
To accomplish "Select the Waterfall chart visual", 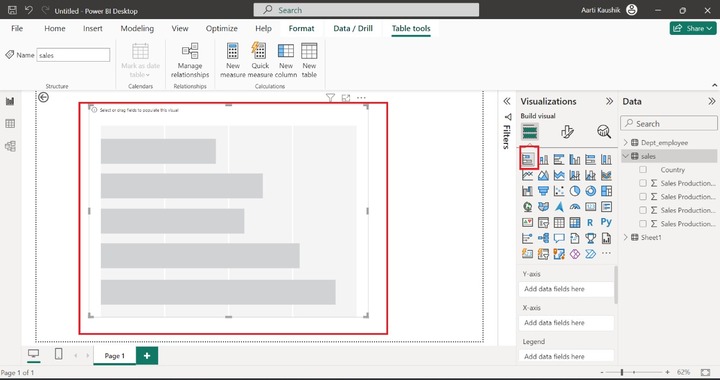I will coord(528,190).
